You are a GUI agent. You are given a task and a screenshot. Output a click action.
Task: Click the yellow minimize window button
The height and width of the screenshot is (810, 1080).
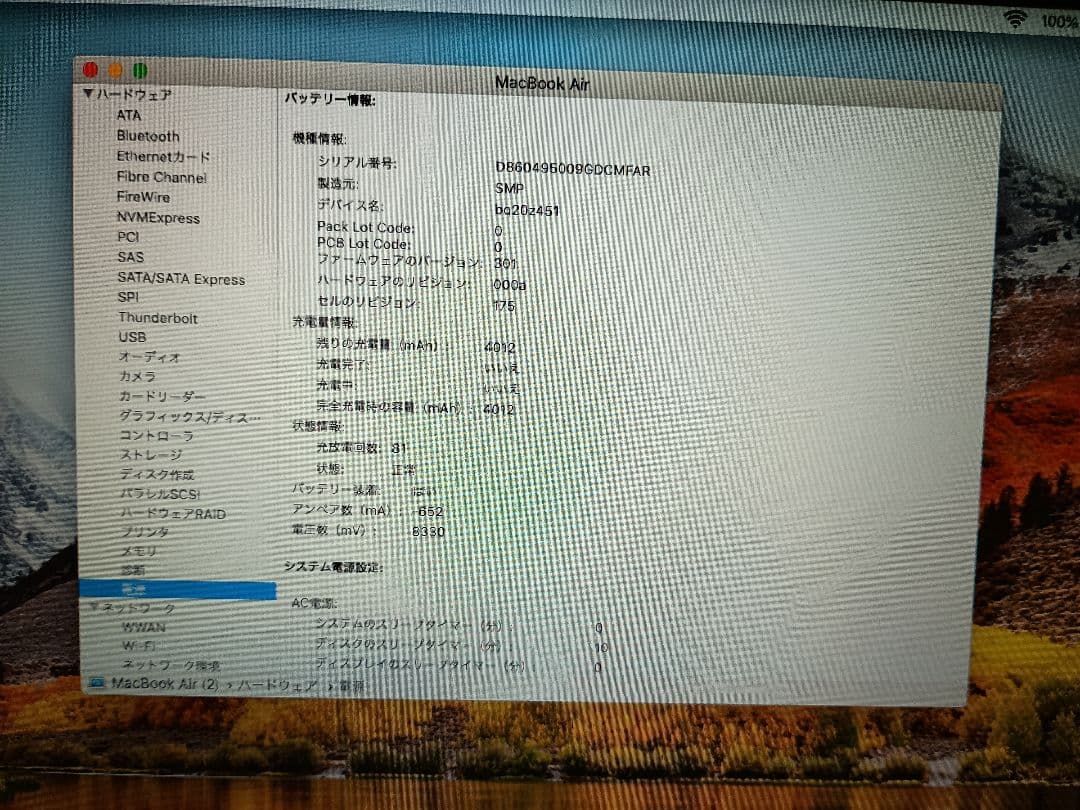pyautogui.click(x=116, y=70)
